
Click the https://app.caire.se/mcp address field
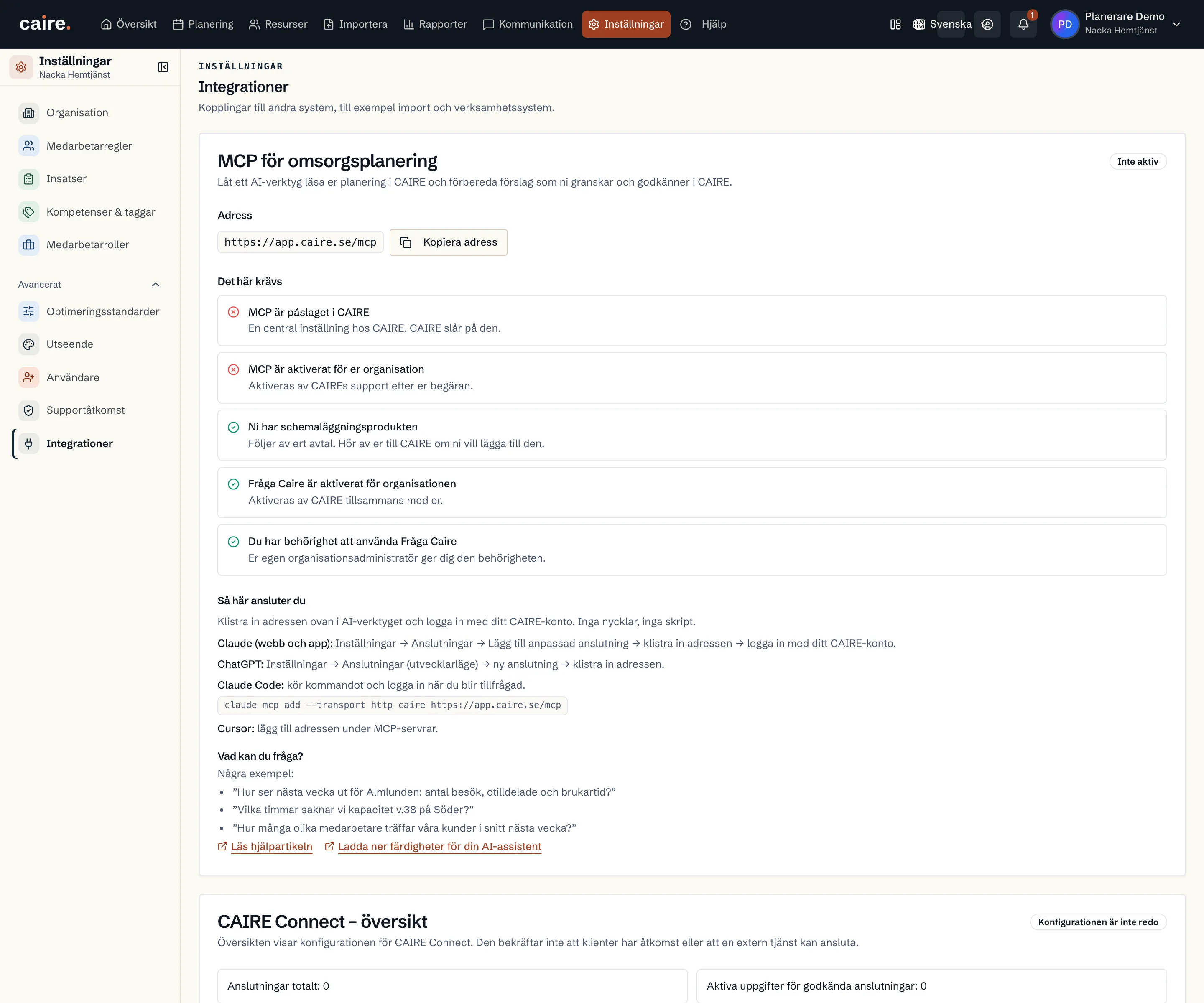301,242
